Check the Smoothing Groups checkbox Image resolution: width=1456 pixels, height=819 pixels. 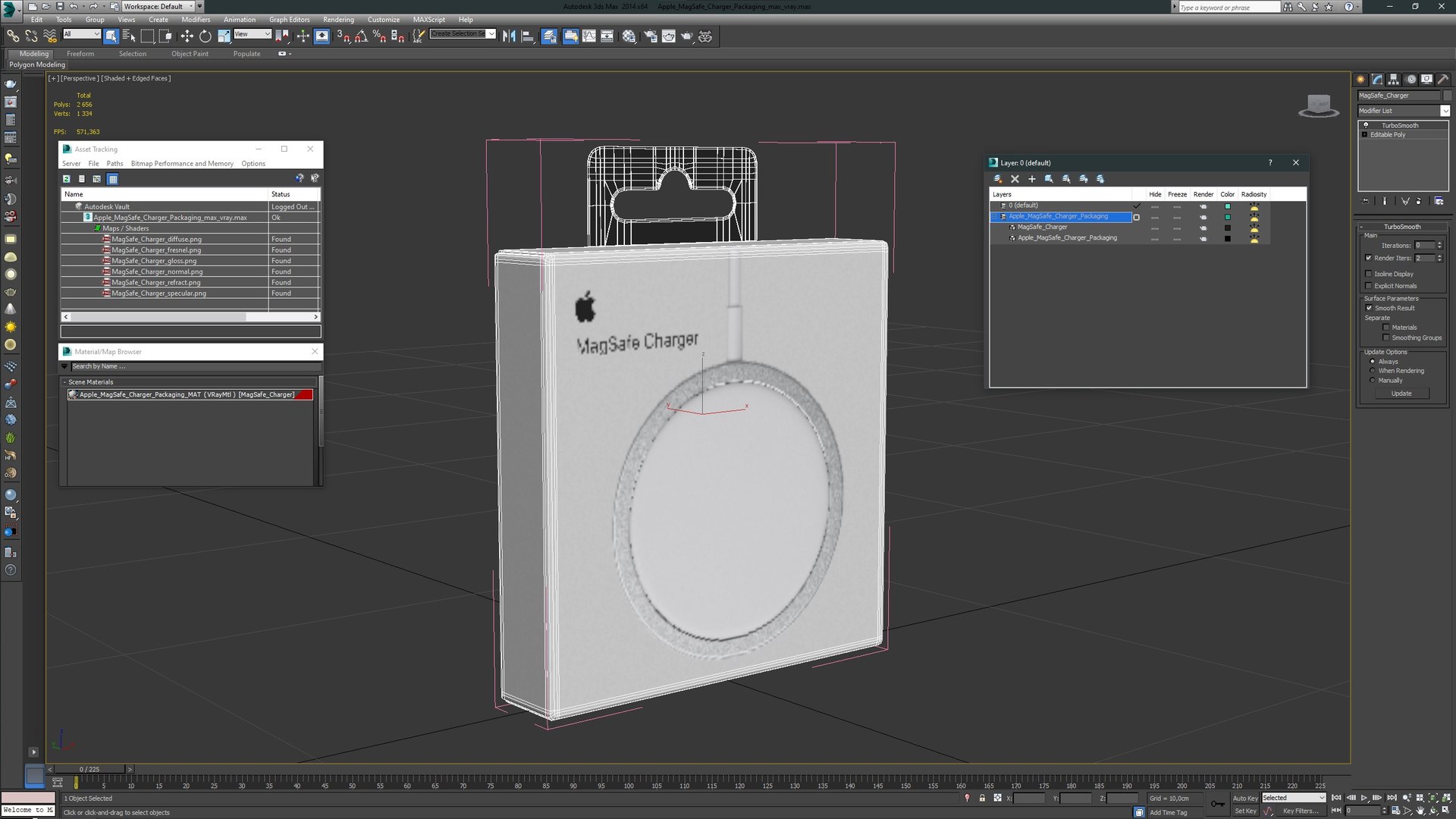tap(1386, 337)
